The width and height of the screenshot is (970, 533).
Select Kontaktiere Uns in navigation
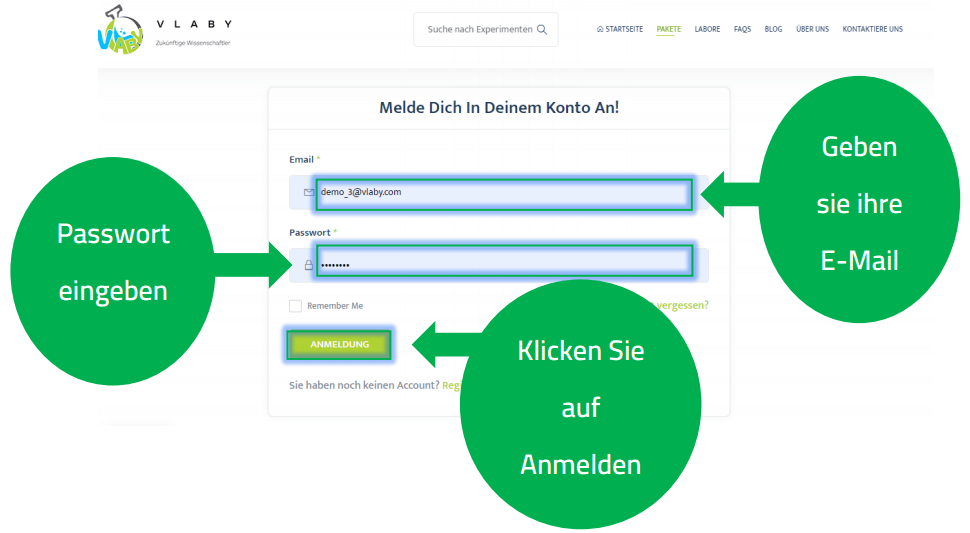tap(872, 29)
